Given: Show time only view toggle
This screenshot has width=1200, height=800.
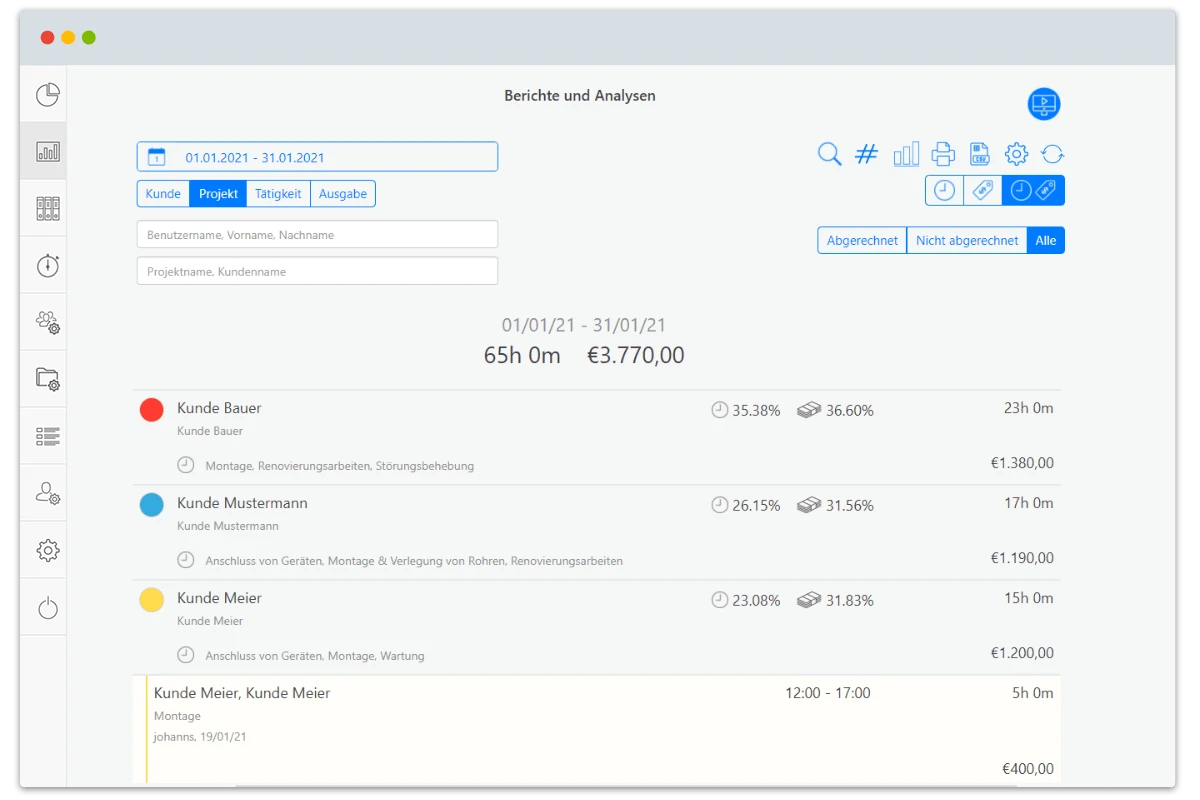Looking at the screenshot, I should (x=944, y=190).
